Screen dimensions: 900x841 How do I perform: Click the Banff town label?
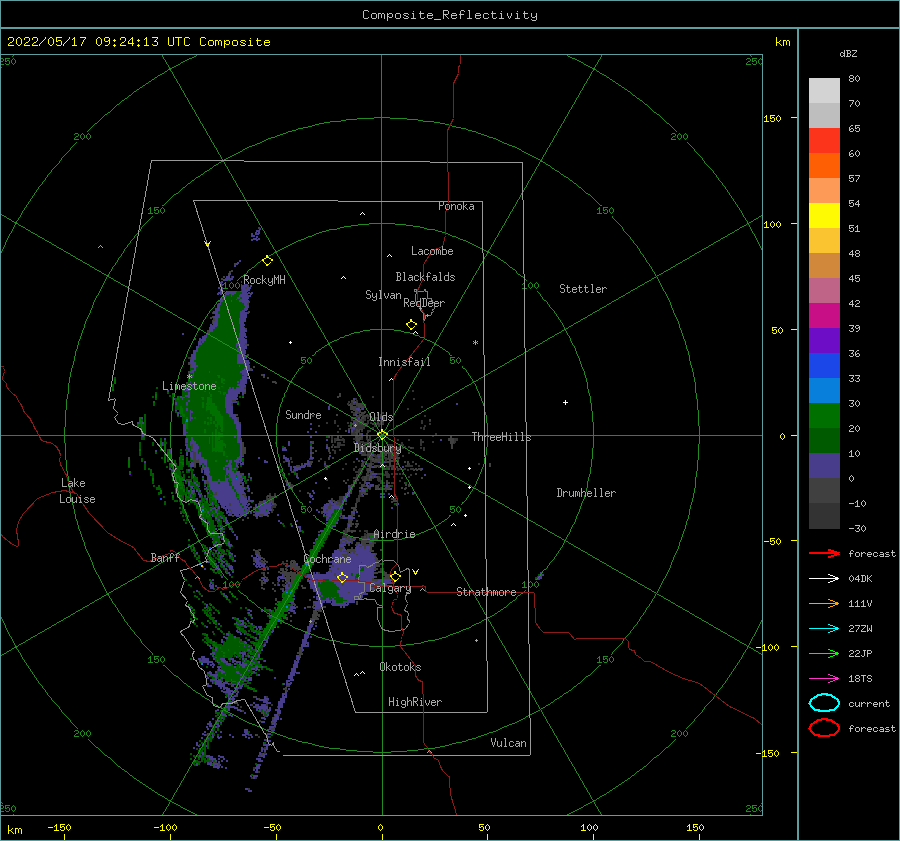point(165,557)
